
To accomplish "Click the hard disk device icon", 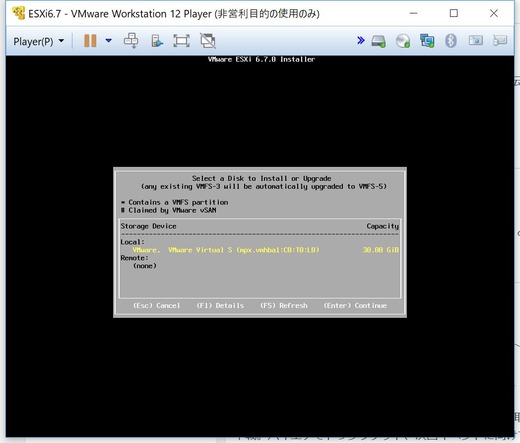I will click(x=379, y=41).
